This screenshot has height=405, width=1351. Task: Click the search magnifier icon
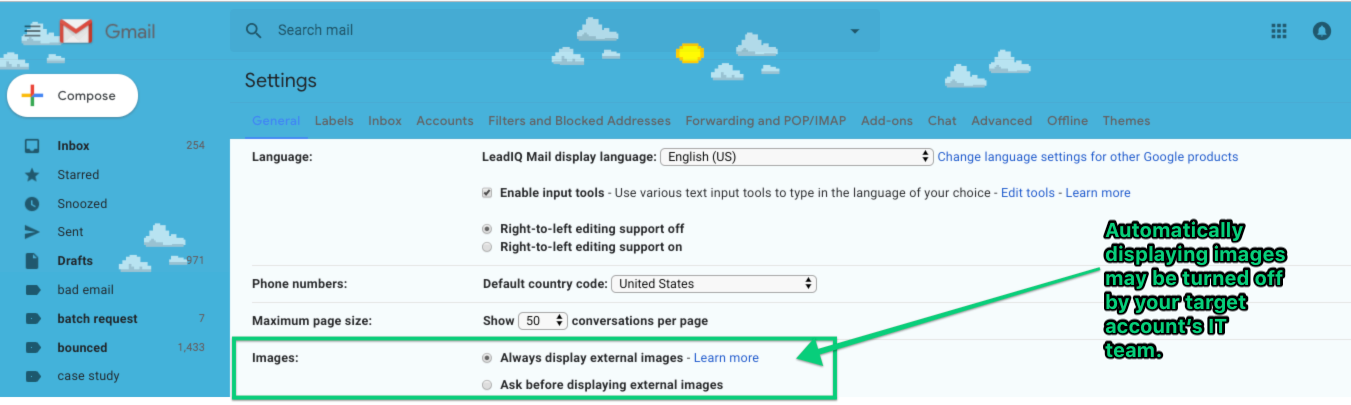255,31
